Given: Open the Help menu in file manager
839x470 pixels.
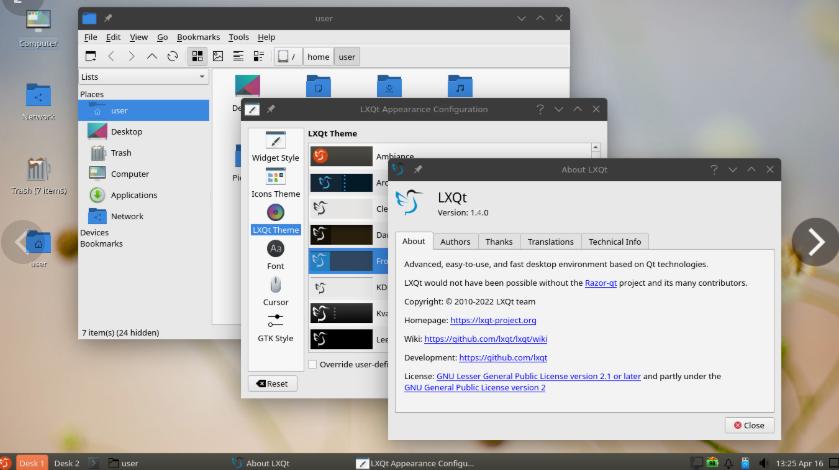Looking at the screenshot, I should [266, 37].
